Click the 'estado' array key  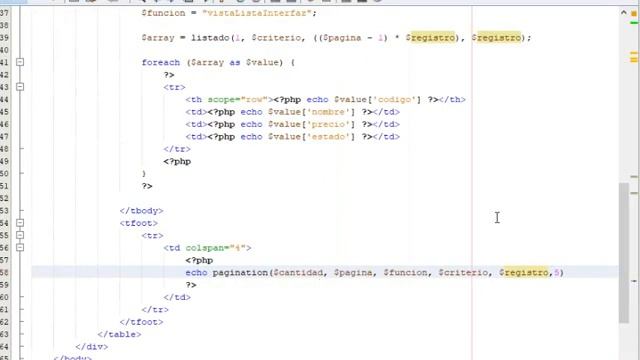(328, 137)
